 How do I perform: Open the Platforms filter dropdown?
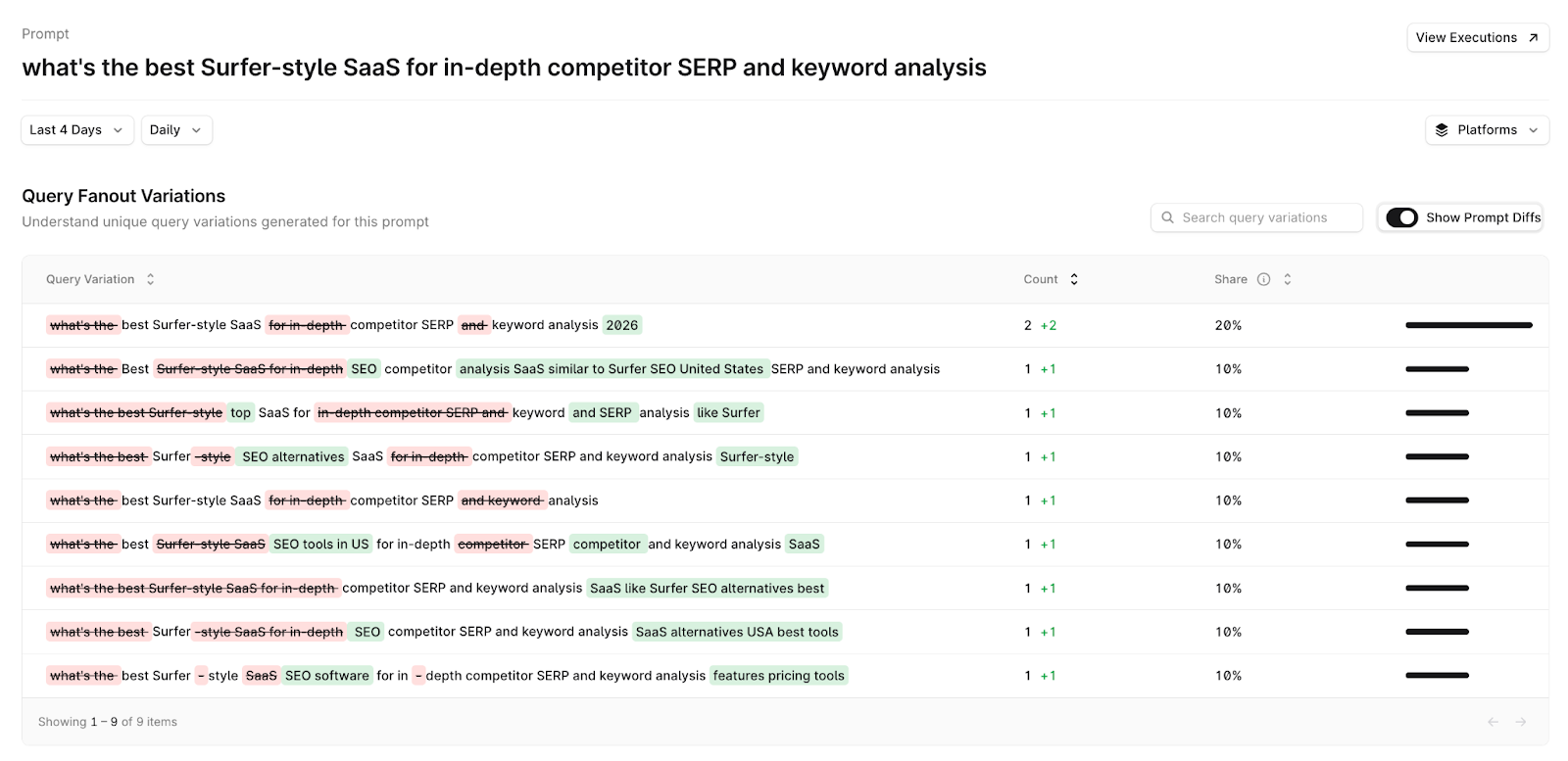click(1487, 130)
